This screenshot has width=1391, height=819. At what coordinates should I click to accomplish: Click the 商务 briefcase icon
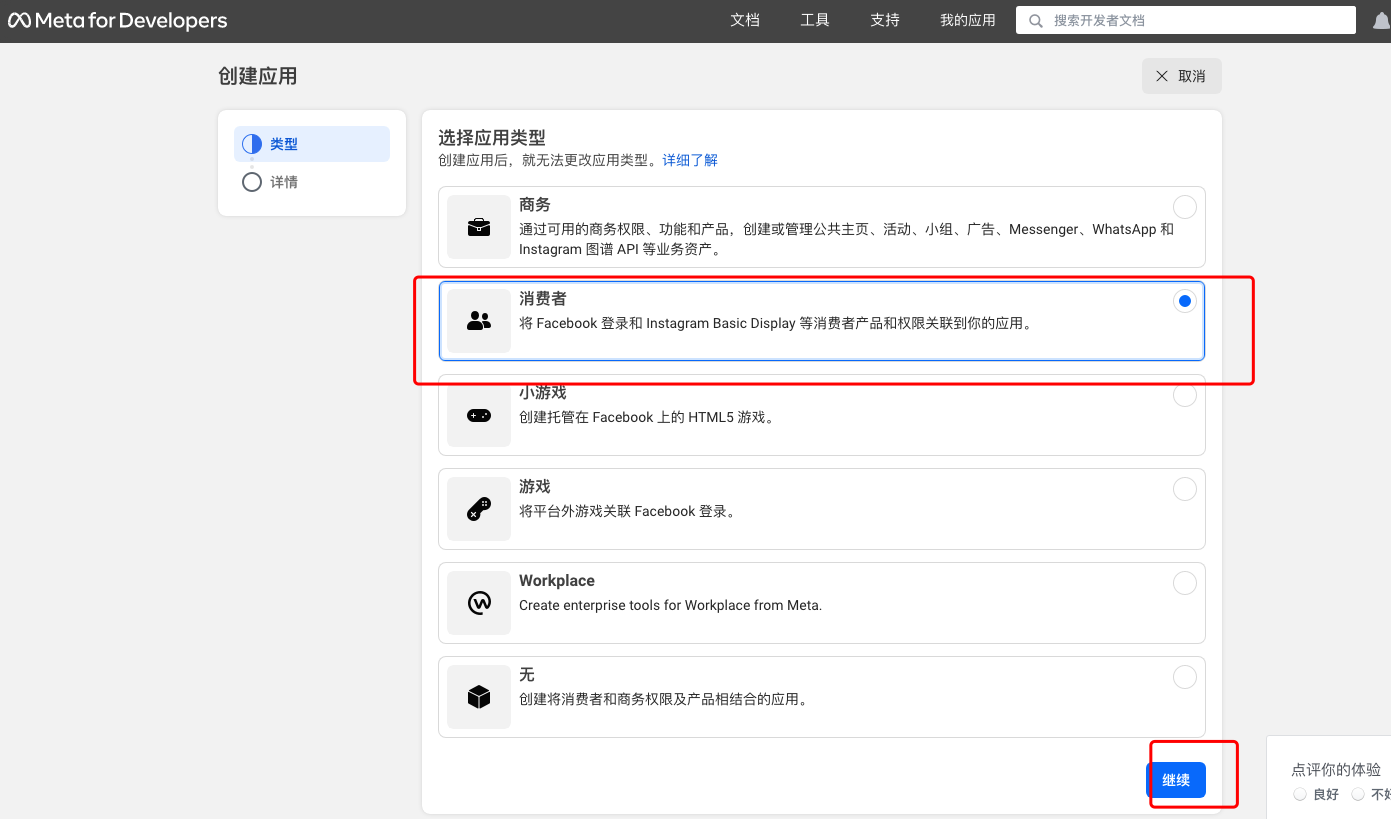pyautogui.click(x=479, y=227)
